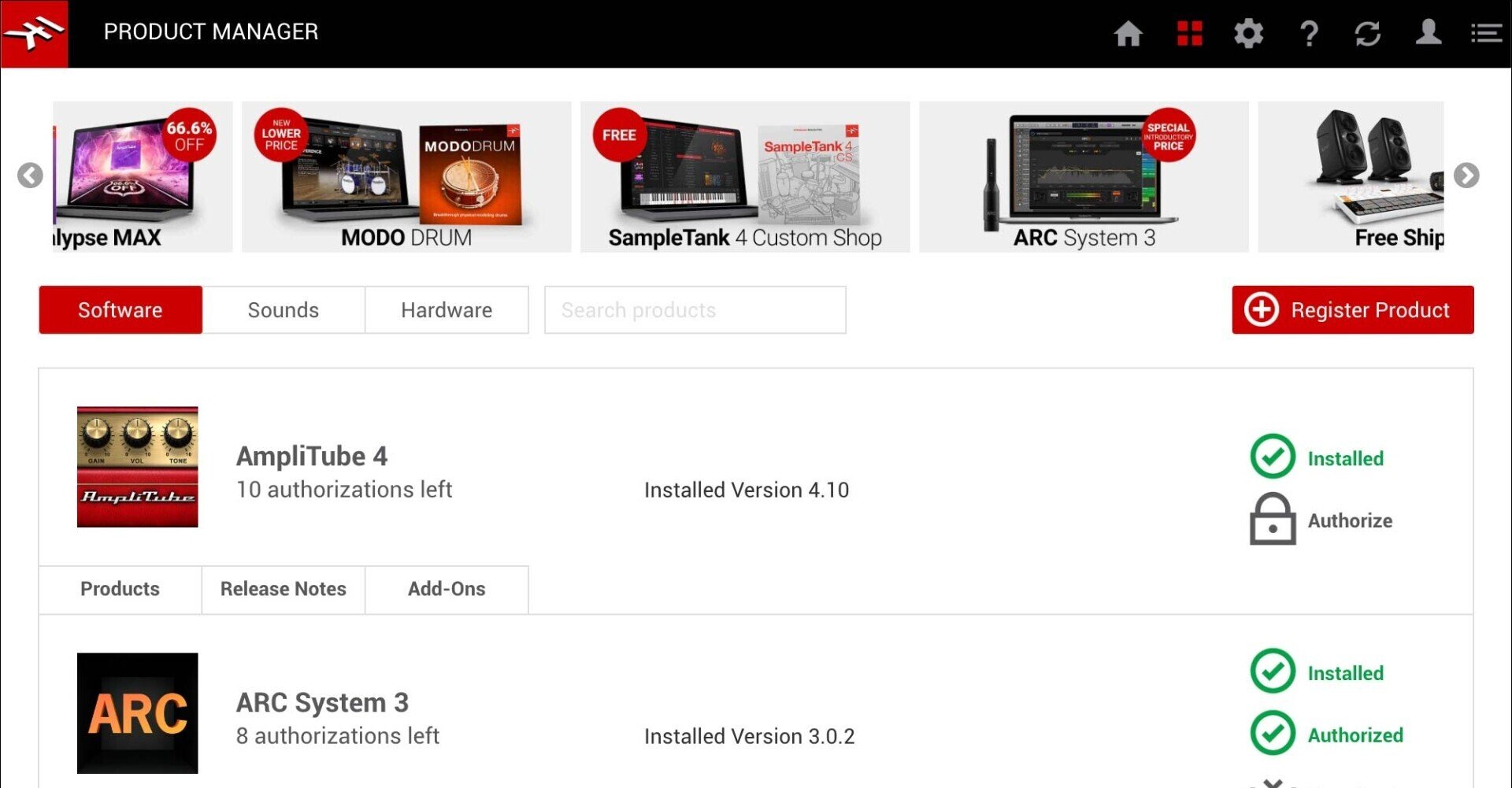Open the list menu icon
The image size is (1512, 788).
pos(1486,34)
